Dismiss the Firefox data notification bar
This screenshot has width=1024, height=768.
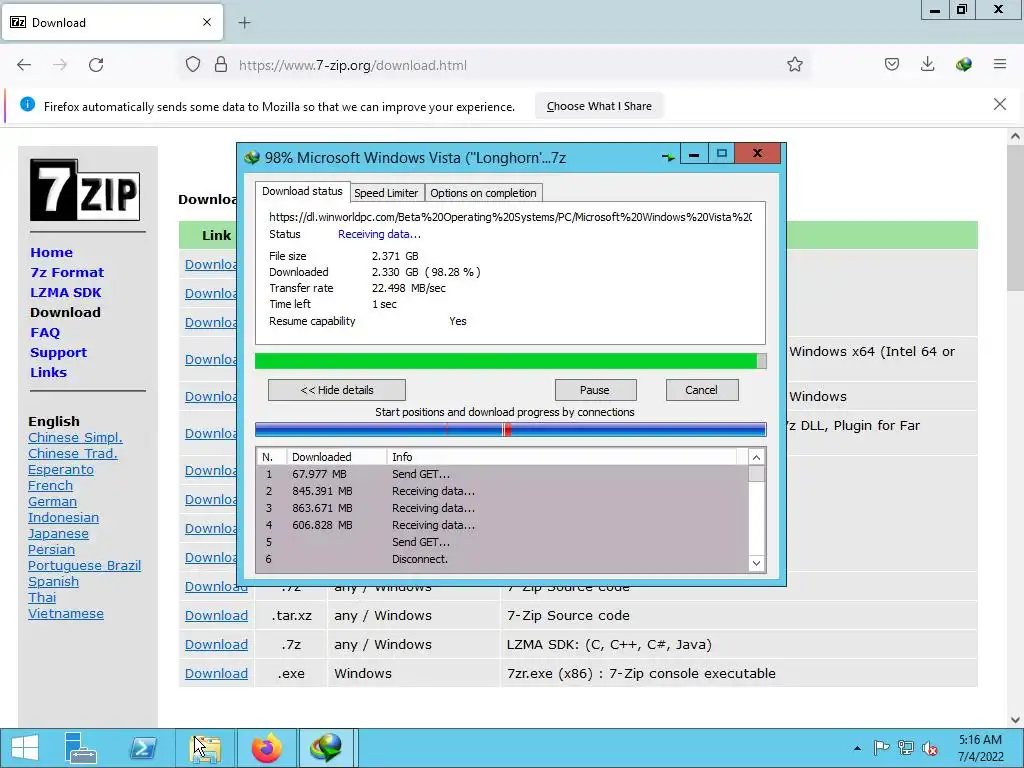coord(1000,104)
